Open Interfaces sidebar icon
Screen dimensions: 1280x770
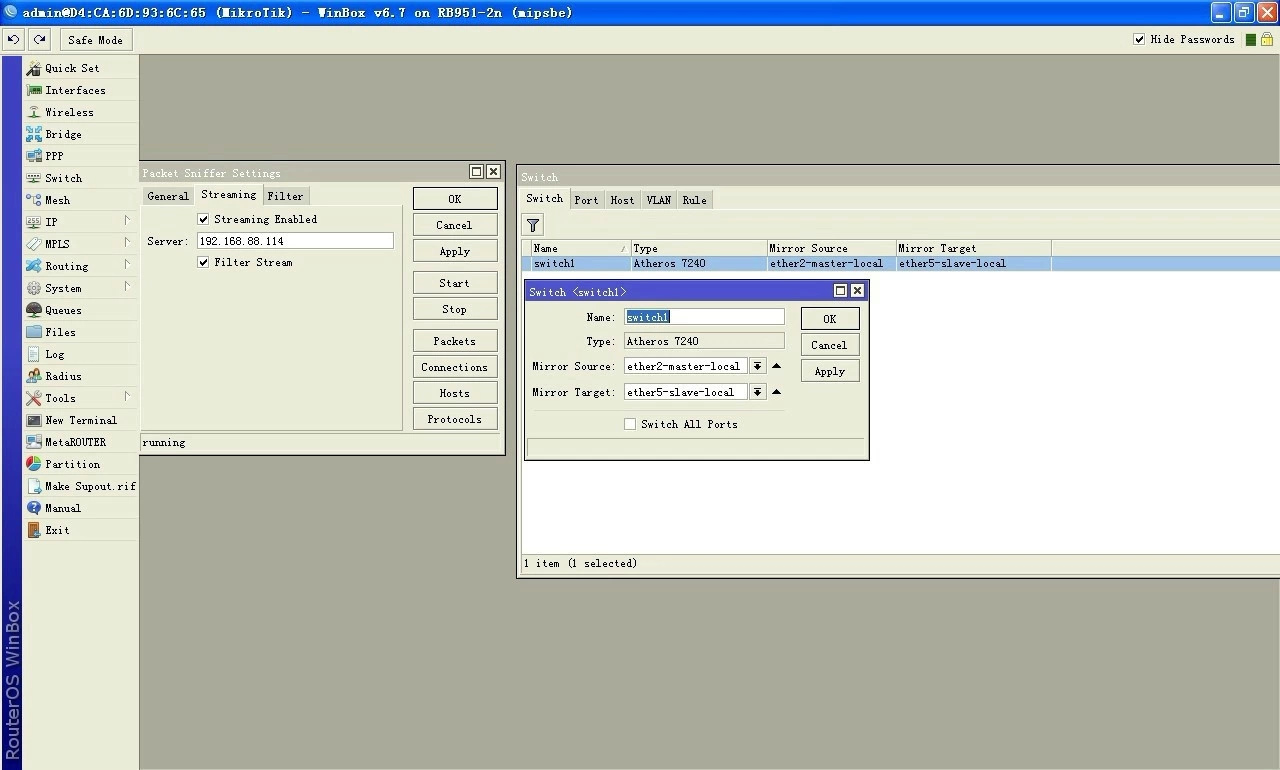point(34,90)
